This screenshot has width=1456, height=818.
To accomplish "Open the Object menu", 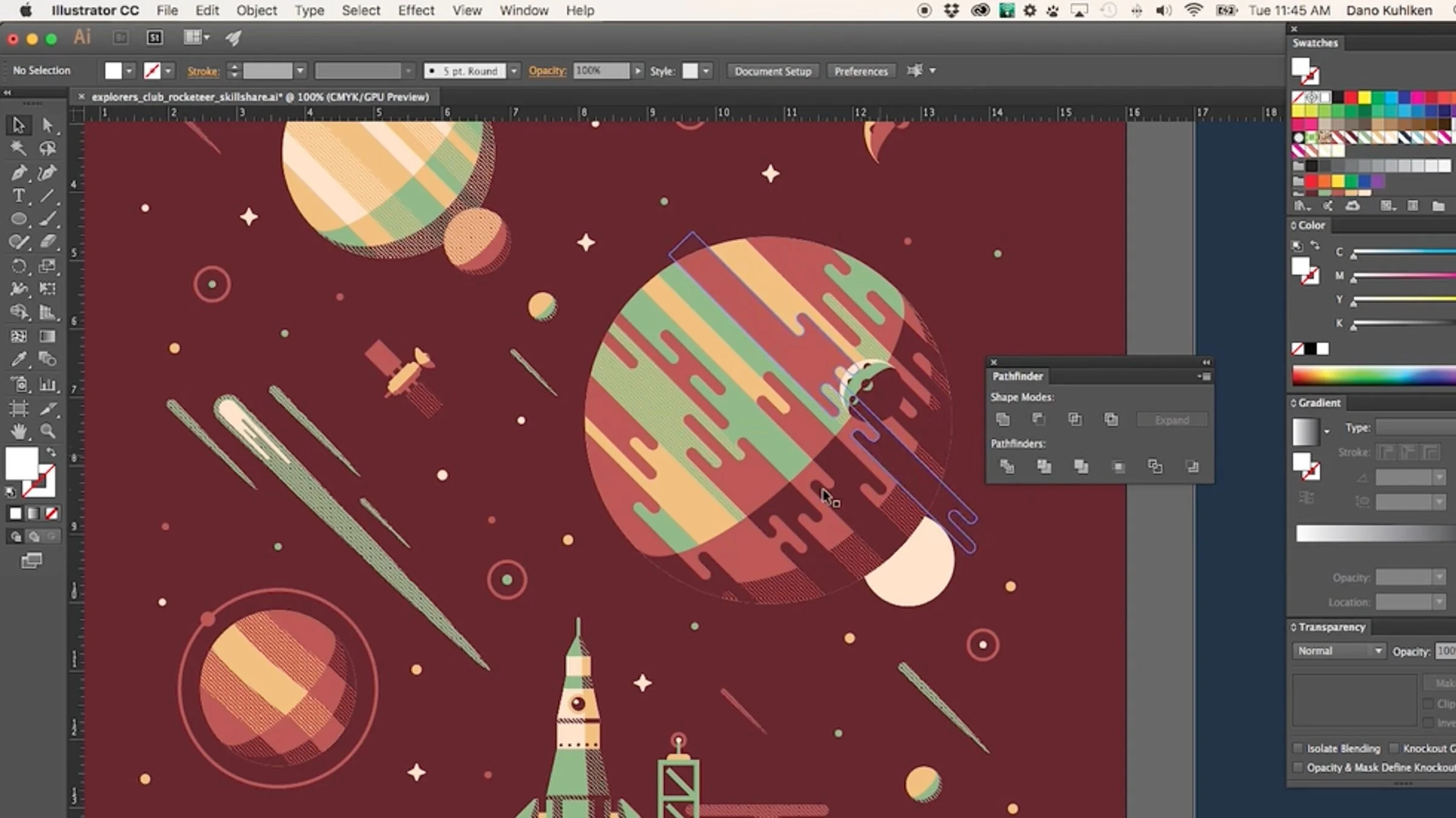I will click(256, 10).
